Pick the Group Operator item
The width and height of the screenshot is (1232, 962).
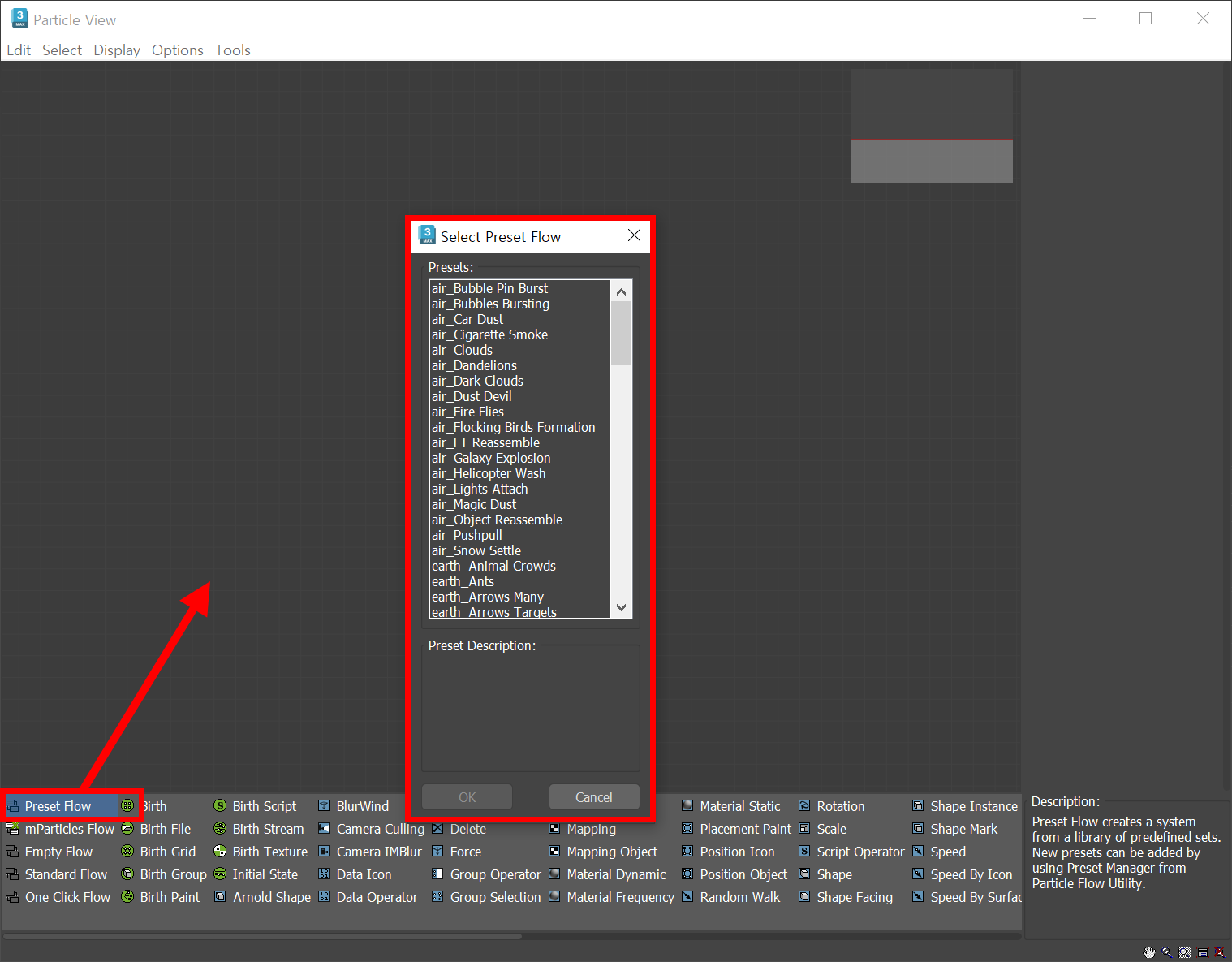[x=487, y=874]
